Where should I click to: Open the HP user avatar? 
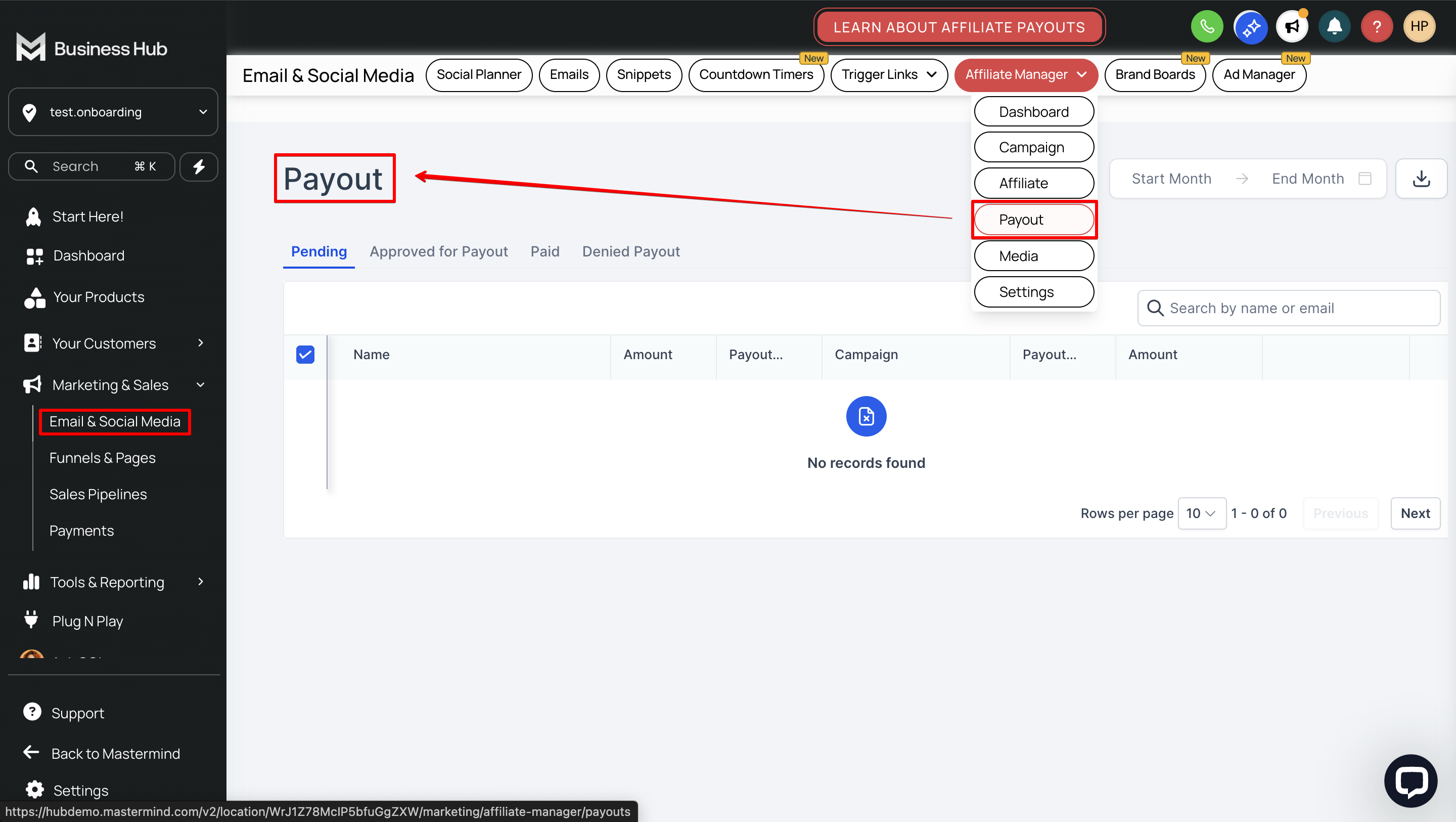pyautogui.click(x=1419, y=26)
